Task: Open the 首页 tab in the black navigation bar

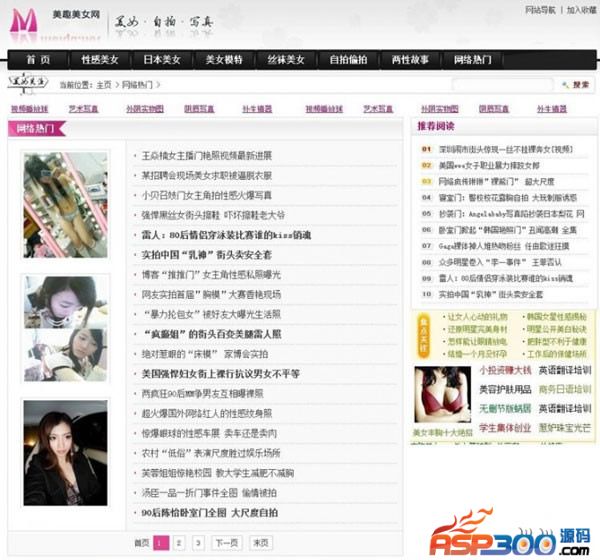Action: coord(38,60)
